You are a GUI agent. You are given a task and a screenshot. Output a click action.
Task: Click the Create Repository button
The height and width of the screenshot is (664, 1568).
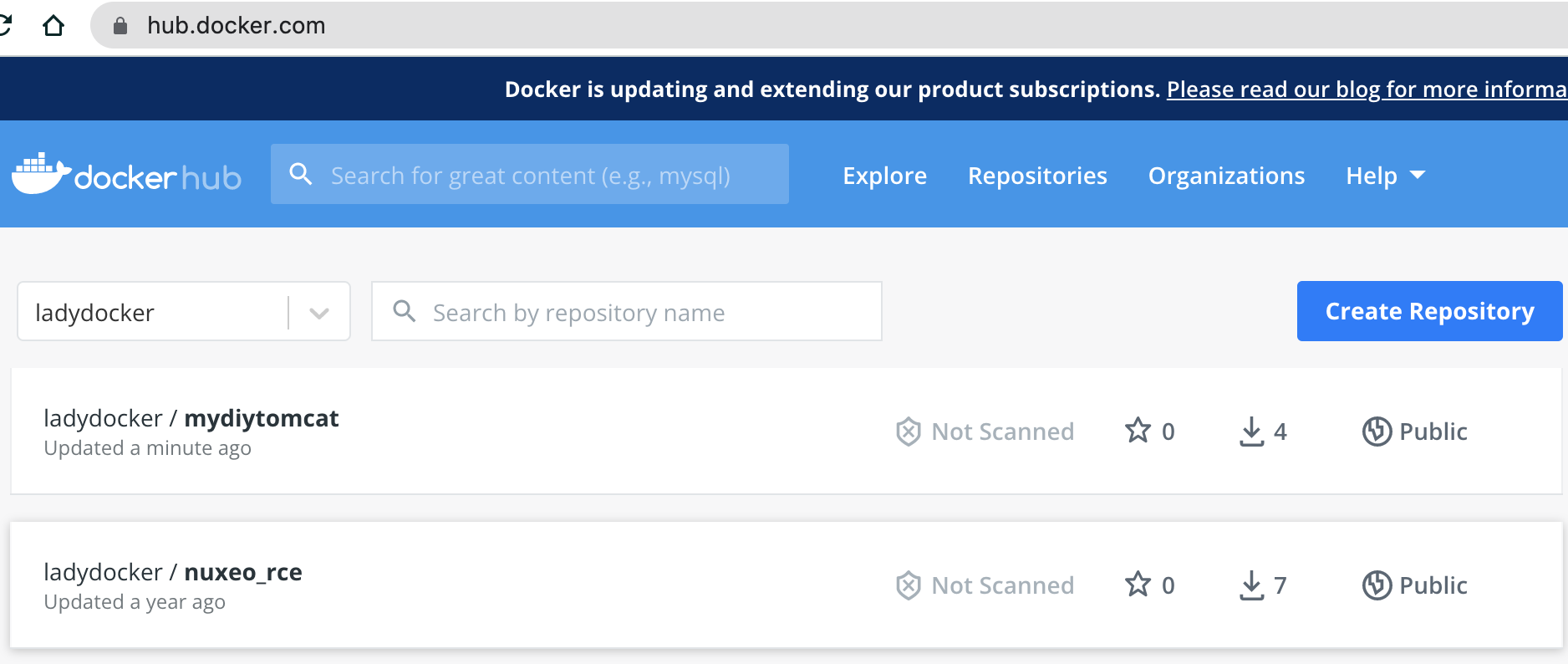(x=1429, y=311)
